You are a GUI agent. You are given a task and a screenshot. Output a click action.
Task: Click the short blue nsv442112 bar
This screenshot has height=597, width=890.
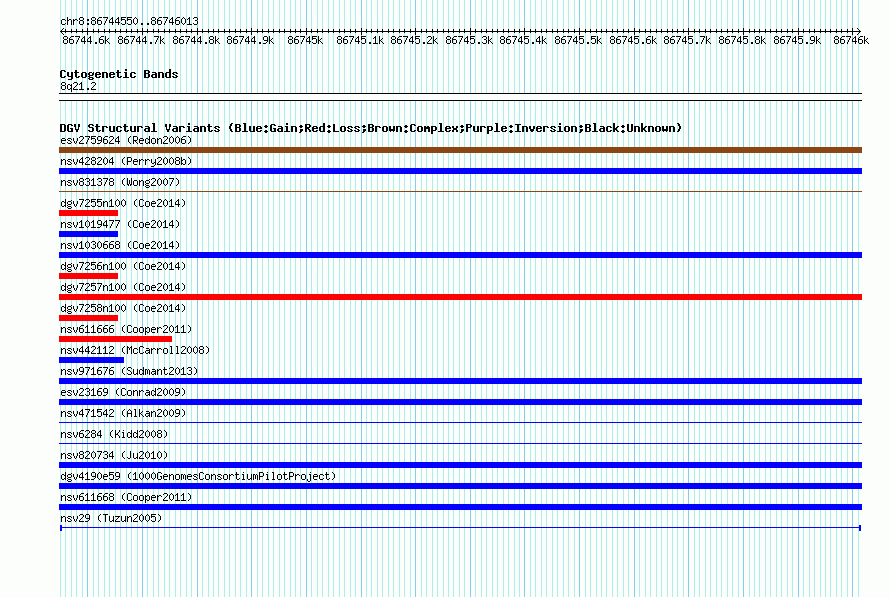click(x=91, y=360)
